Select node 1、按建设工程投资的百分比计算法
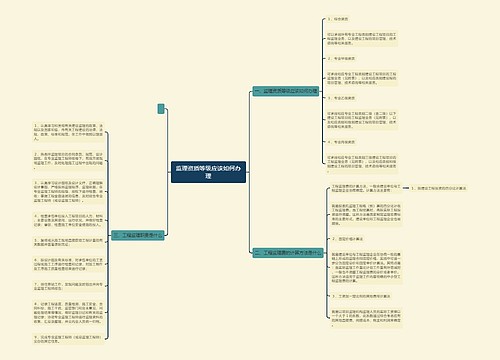This screenshot has width=500, height=360. pyautogui.click(x=439, y=188)
